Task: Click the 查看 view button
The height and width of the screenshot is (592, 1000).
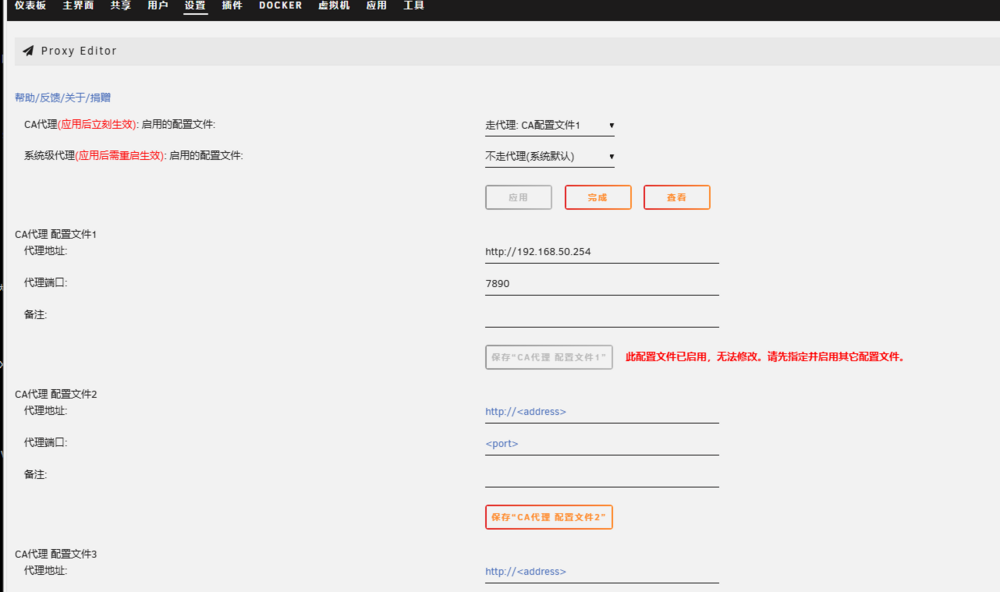Action: pyautogui.click(x=677, y=198)
